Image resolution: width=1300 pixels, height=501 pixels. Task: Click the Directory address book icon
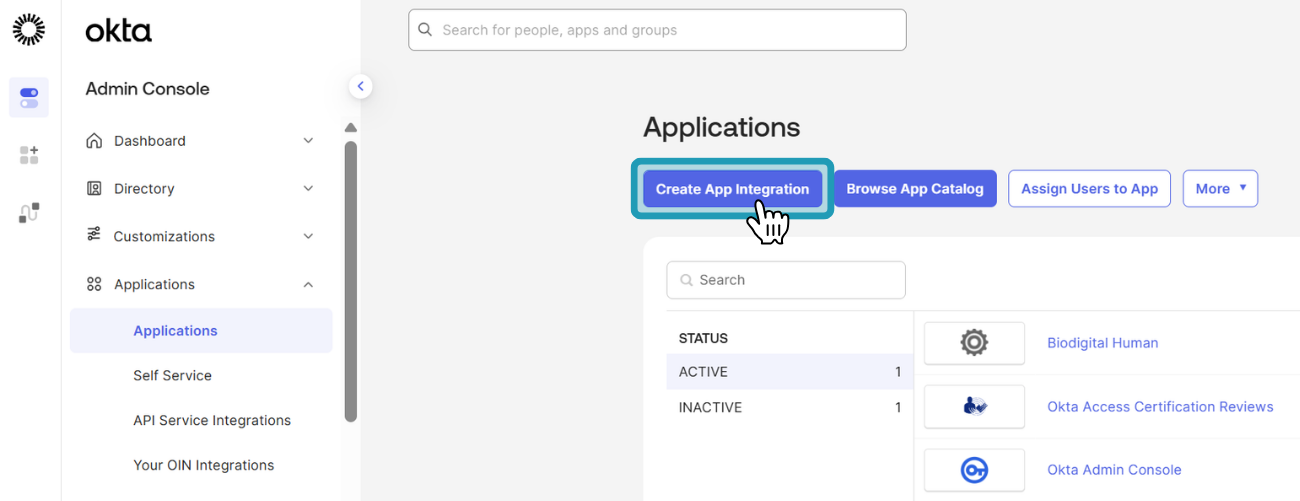tap(94, 188)
